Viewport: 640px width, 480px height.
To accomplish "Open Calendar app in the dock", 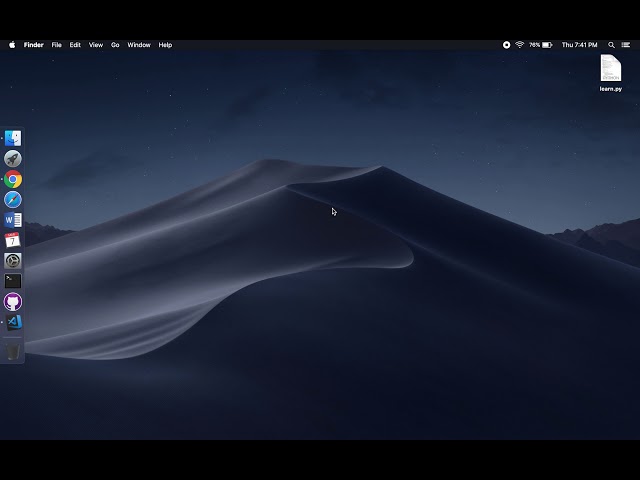I will [x=13, y=240].
